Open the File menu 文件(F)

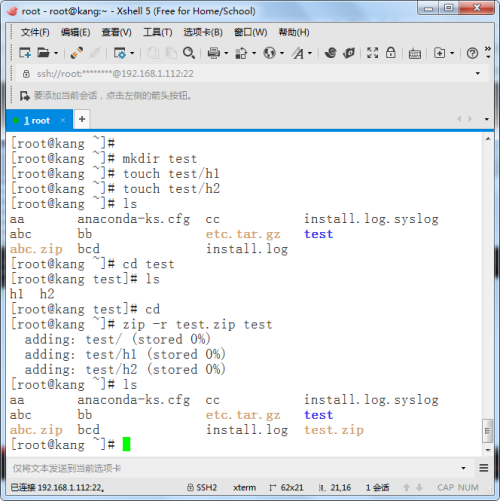[x=35, y=32]
